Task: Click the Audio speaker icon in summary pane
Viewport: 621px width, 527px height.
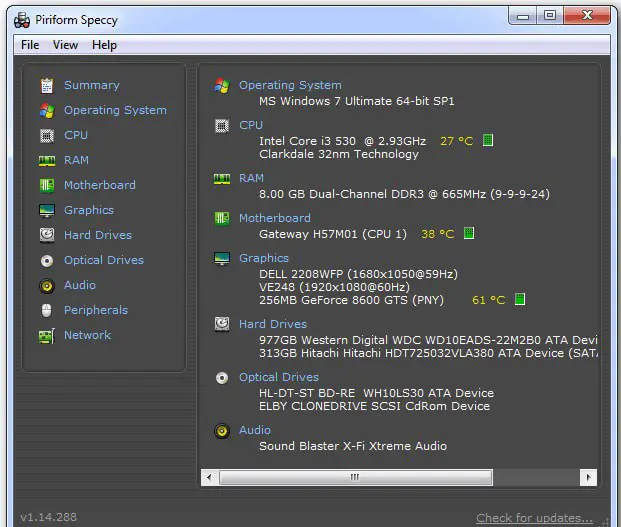Action: tap(222, 431)
